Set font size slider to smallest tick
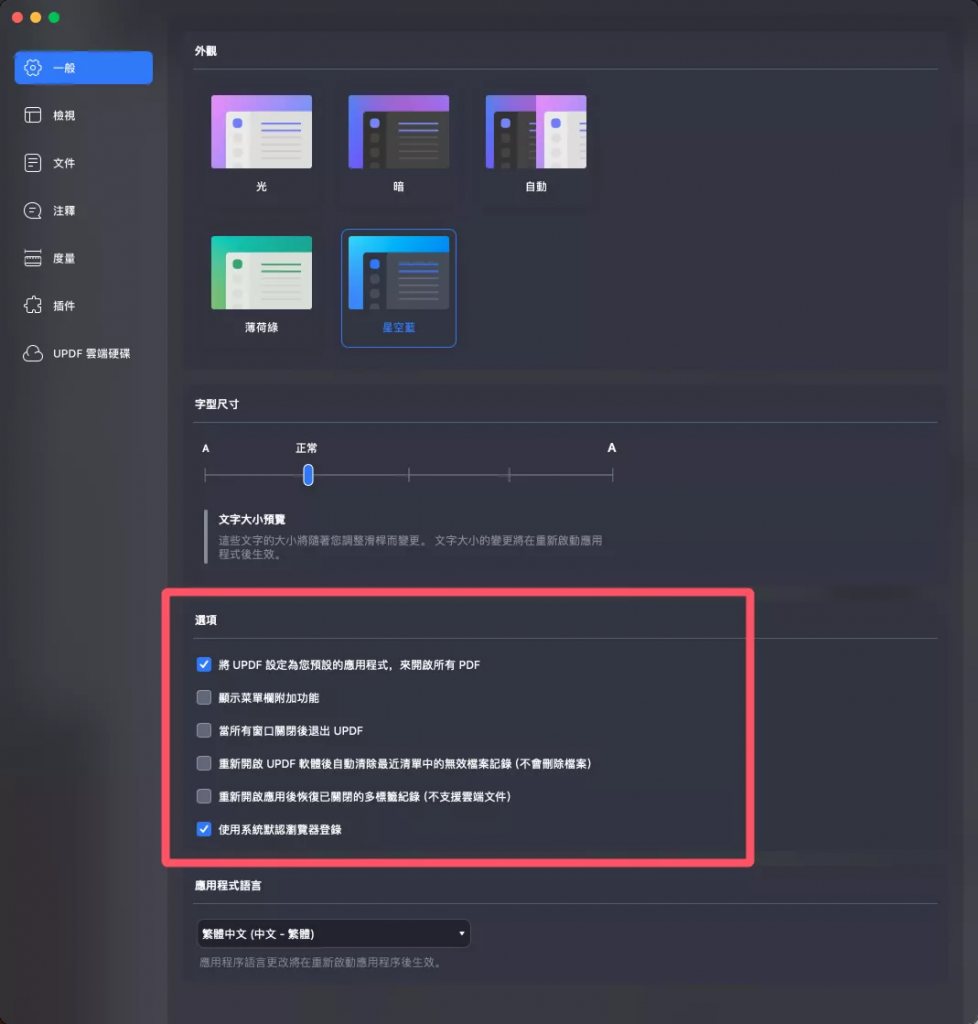Image resolution: width=978 pixels, height=1024 pixels. click(205, 475)
